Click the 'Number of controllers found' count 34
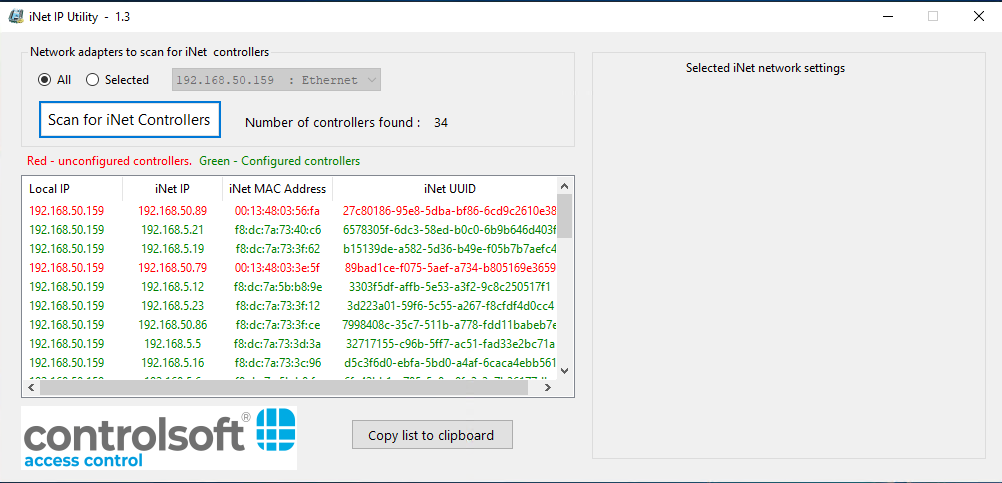Viewport: 1002px width, 483px height. 441,123
